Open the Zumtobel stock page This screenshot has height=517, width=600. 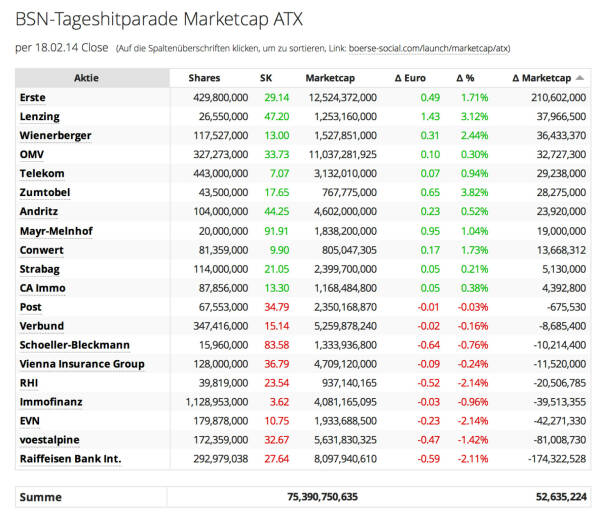click(x=44, y=192)
